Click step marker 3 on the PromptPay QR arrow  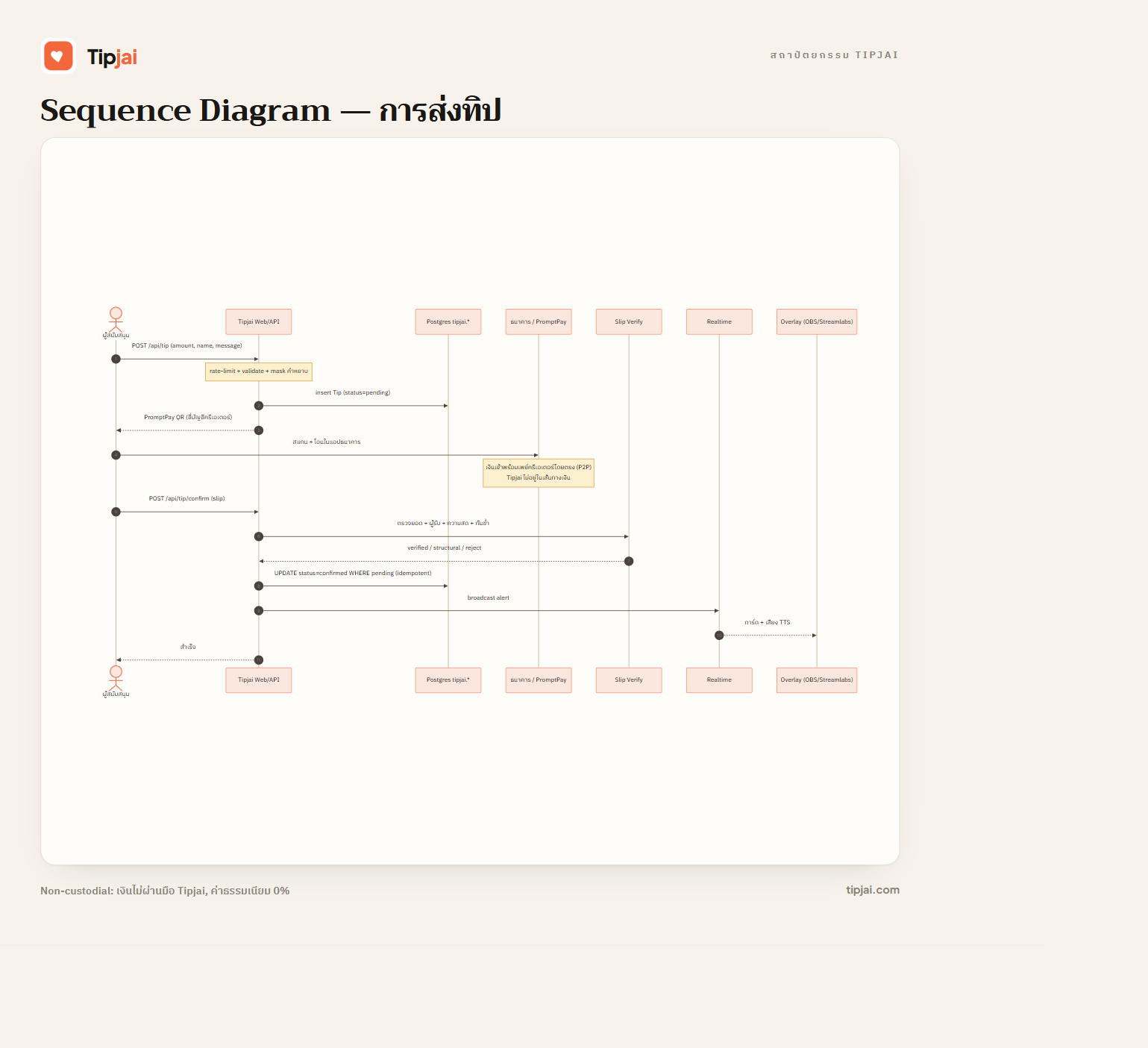tap(259, 430)
